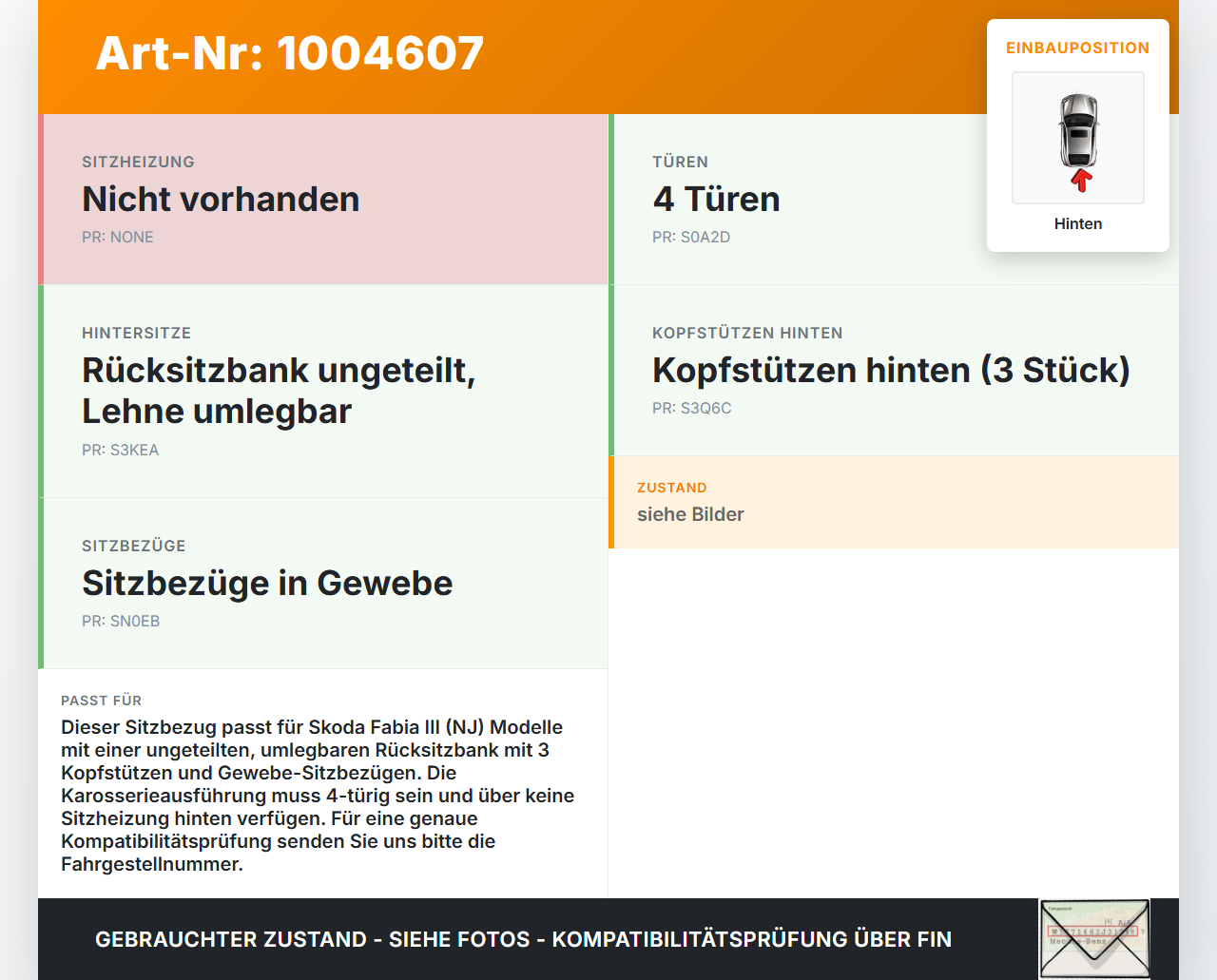Screen dimensions: 1217x980
Task: Click PR: SN0EB code
Action: click(121, 621)
